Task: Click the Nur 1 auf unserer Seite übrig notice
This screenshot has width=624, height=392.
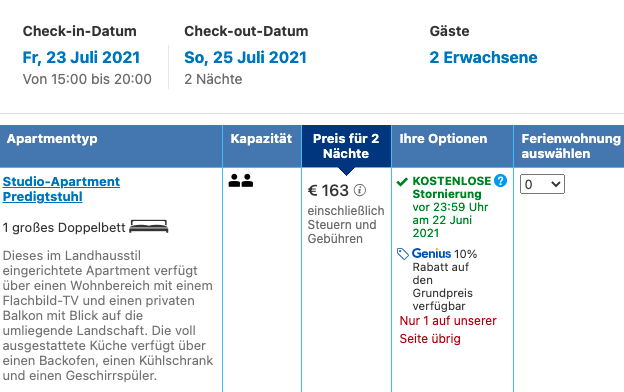Action: click(448, 330)
